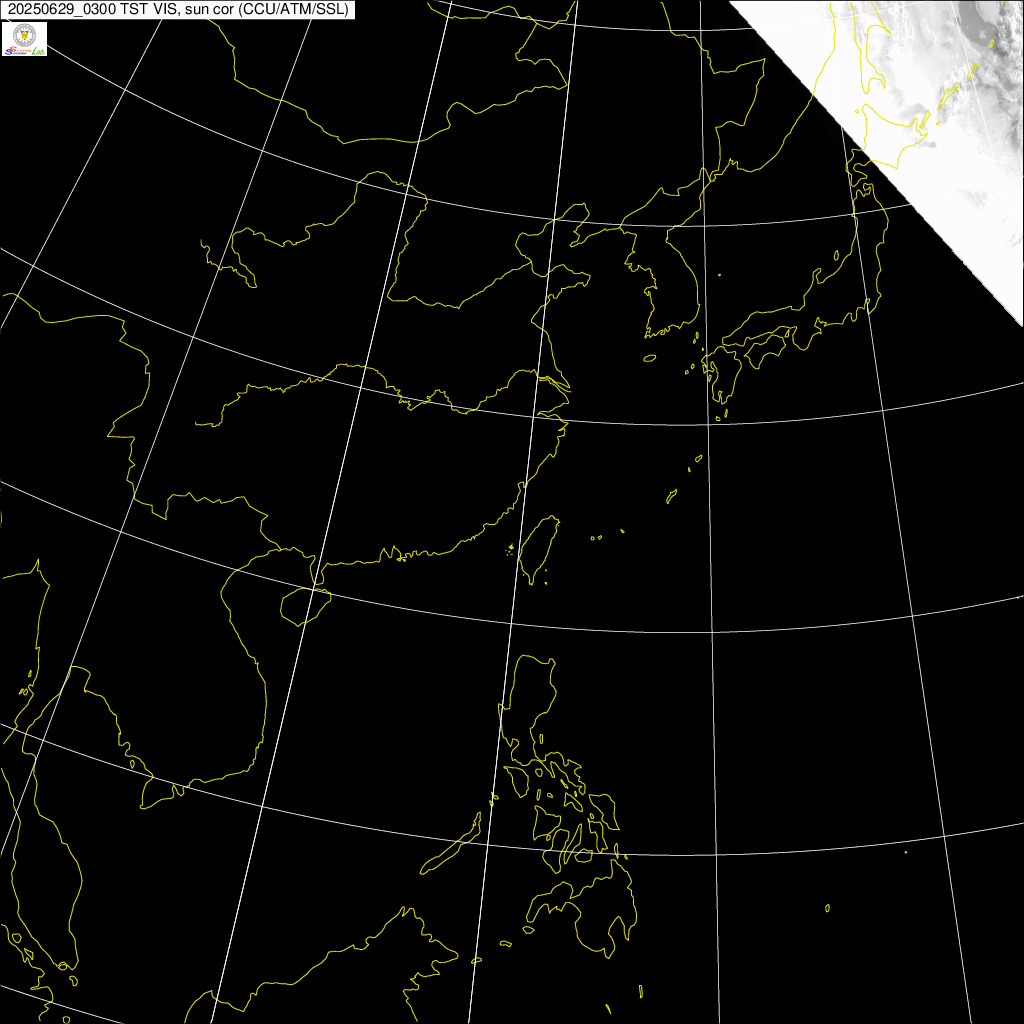Click the Taiwan island outline
This screenshot has width=1024, height=1024.
539,549
